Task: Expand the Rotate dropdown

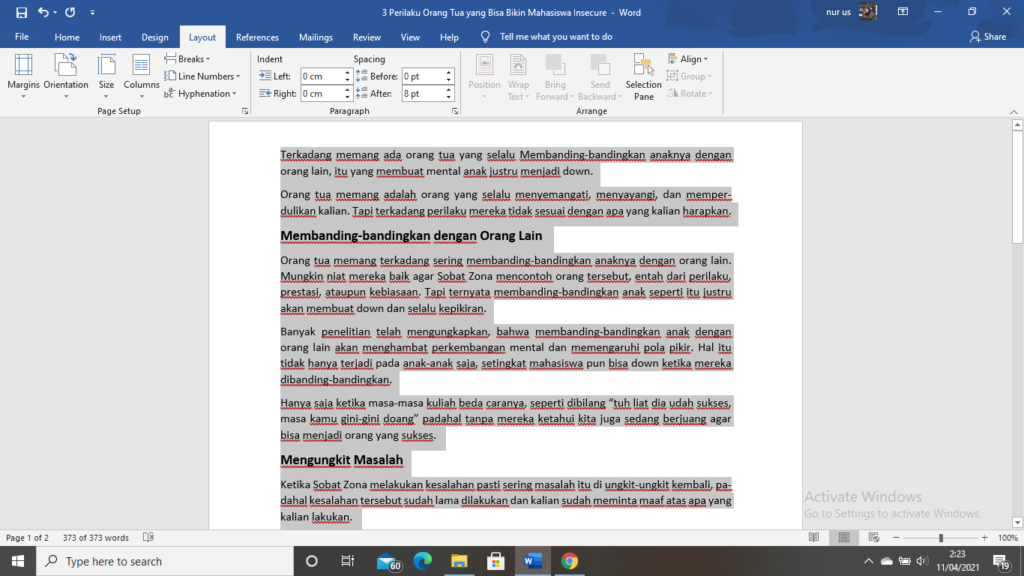Action: (x=690, y=93)
